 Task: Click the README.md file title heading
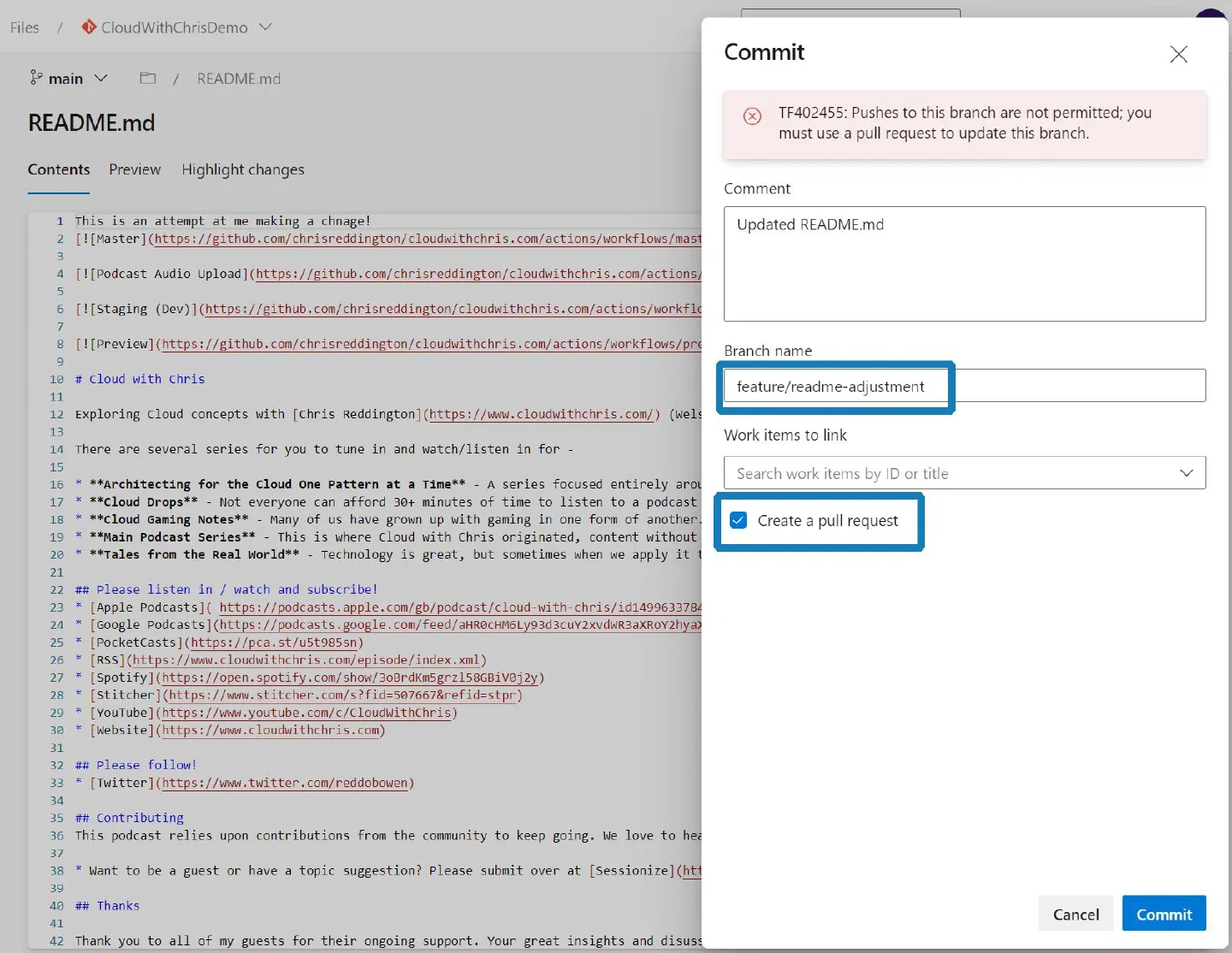pyautogui.click(x=92, y=123)
